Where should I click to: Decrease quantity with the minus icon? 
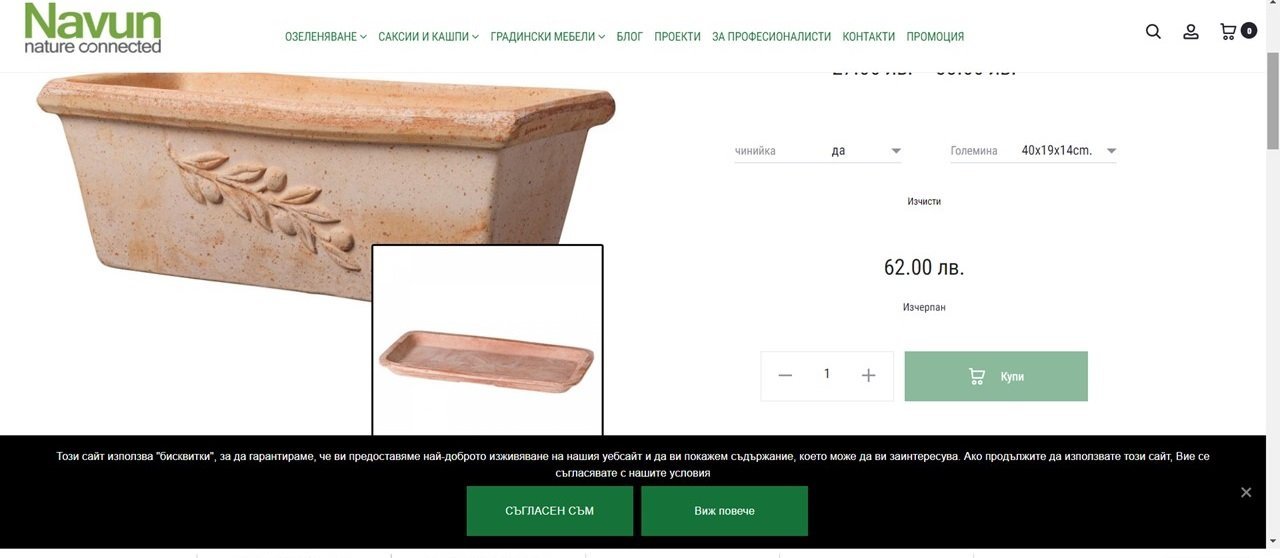pyautogui.click(x=785, y=375)
